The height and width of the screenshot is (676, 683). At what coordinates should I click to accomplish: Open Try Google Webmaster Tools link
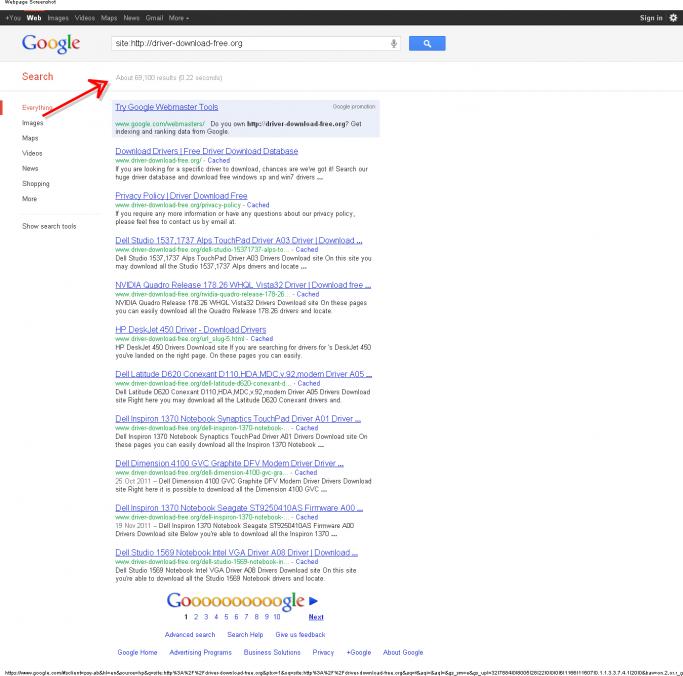point(167,107)
